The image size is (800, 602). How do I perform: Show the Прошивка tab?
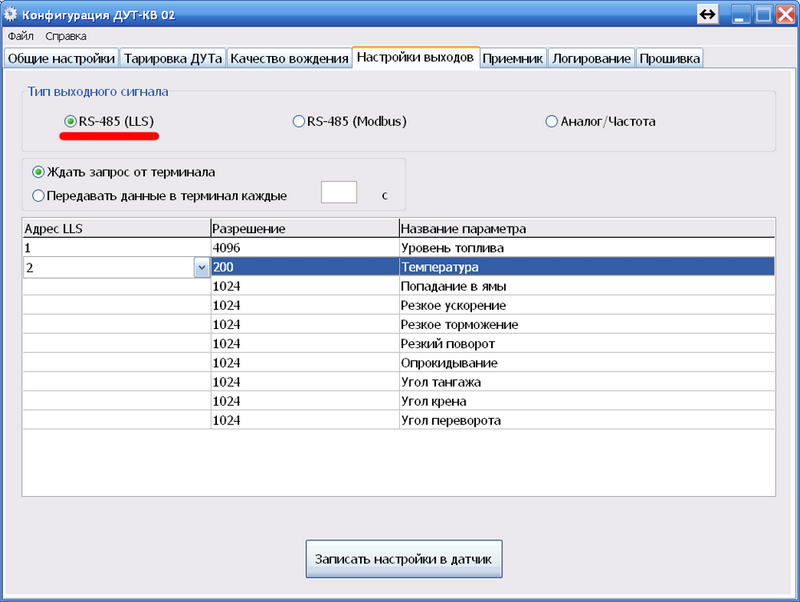click(669, 58)
